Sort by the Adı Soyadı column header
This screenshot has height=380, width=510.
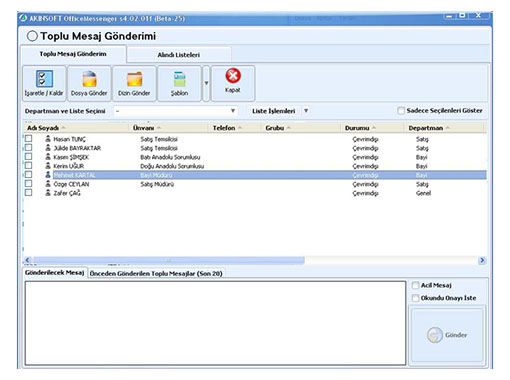coord(76,128)
